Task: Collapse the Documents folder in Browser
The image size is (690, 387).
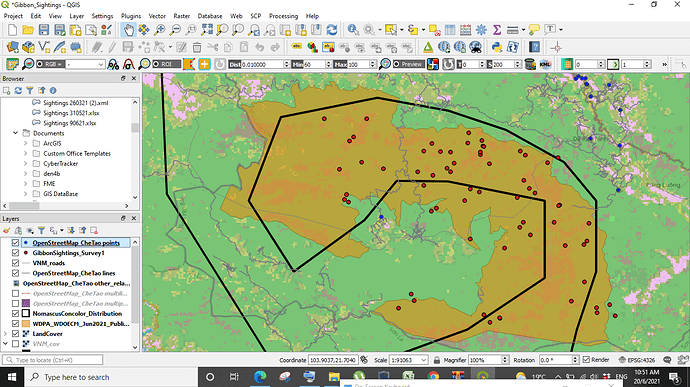Action: (15, 133)
